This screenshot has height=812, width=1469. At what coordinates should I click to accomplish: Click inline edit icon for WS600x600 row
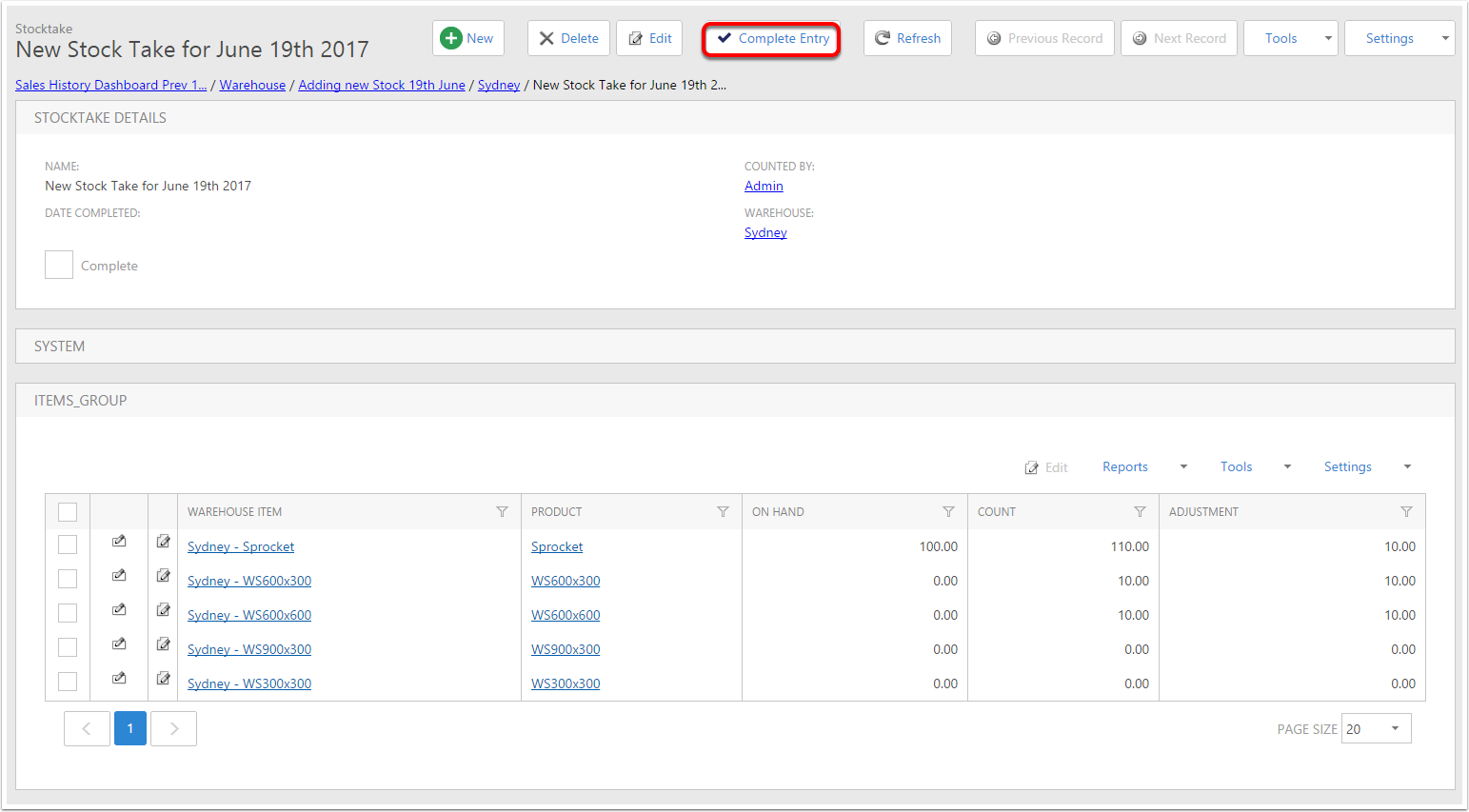pyautogui.click(x=119, y=610)
